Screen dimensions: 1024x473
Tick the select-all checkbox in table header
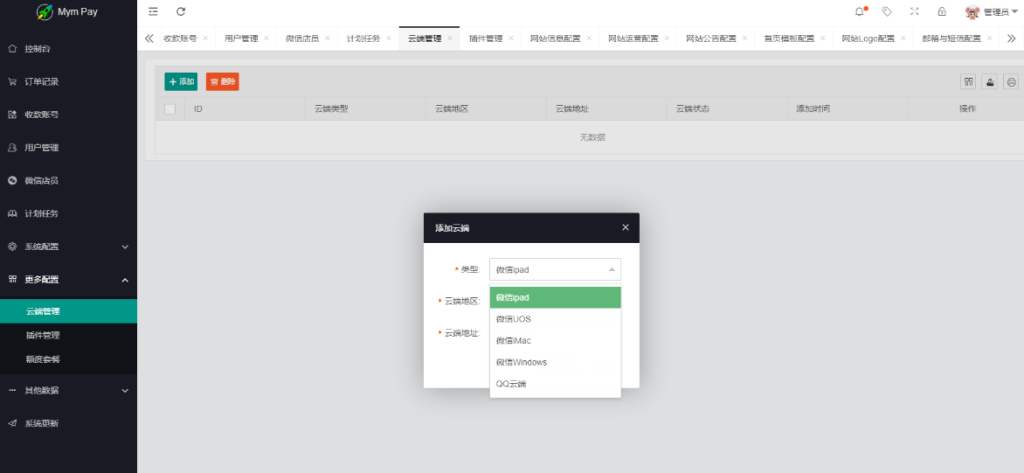[170, 109]
